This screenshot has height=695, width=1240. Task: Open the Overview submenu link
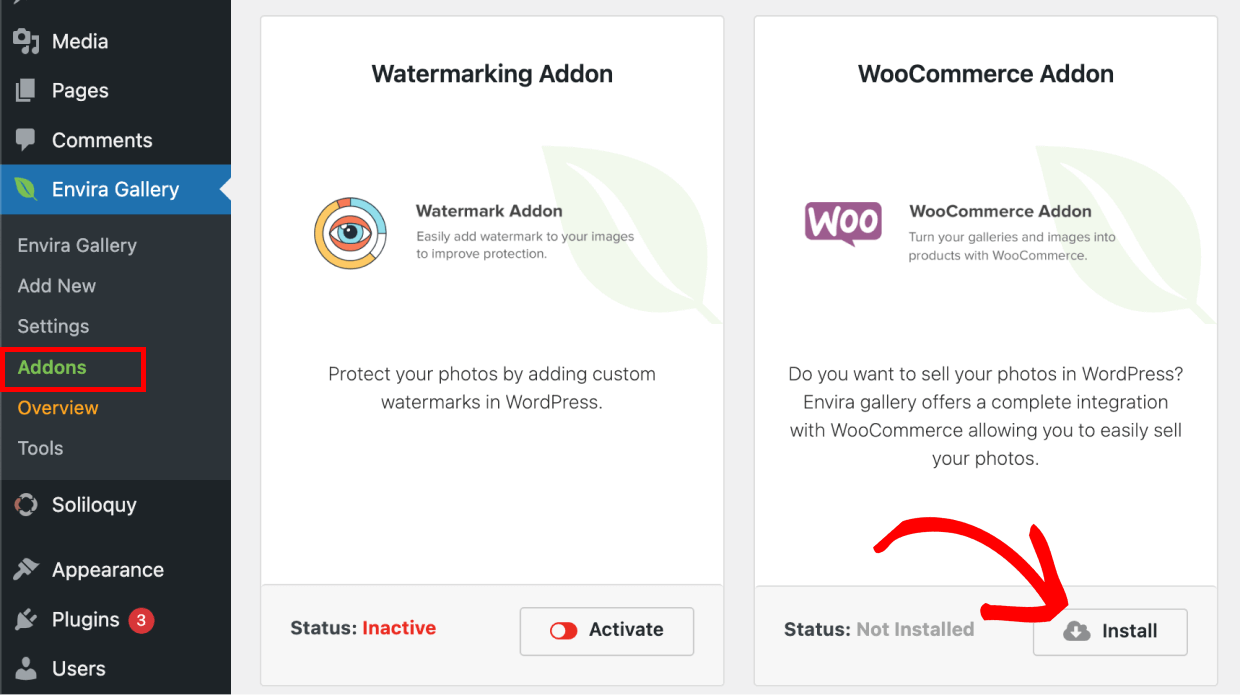point(58,408)
